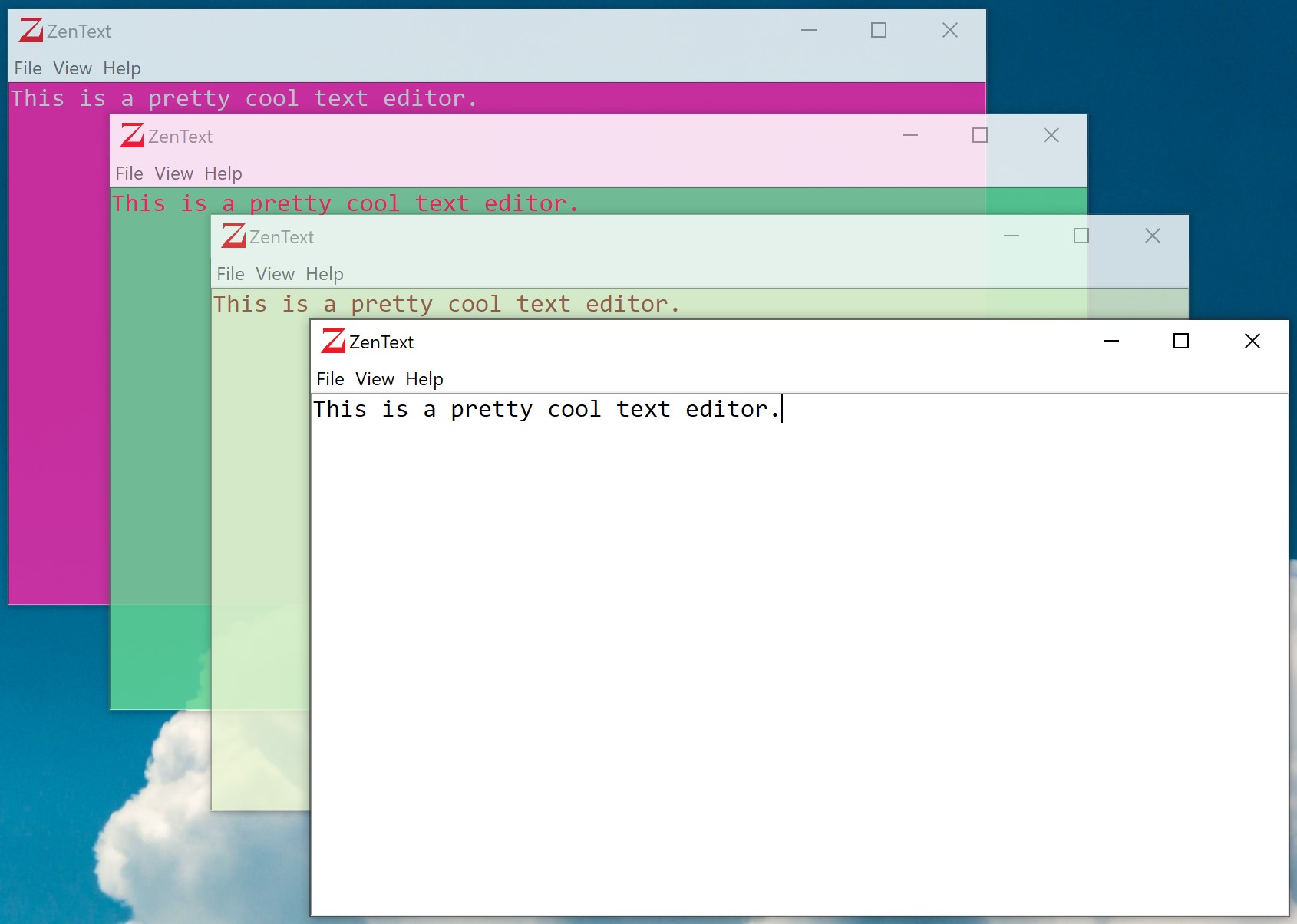Image resolution: width=1297 pixels, height=924 pixels.
Task: Open the File menu in the magenta window
Action: click(x=28, y=68)
